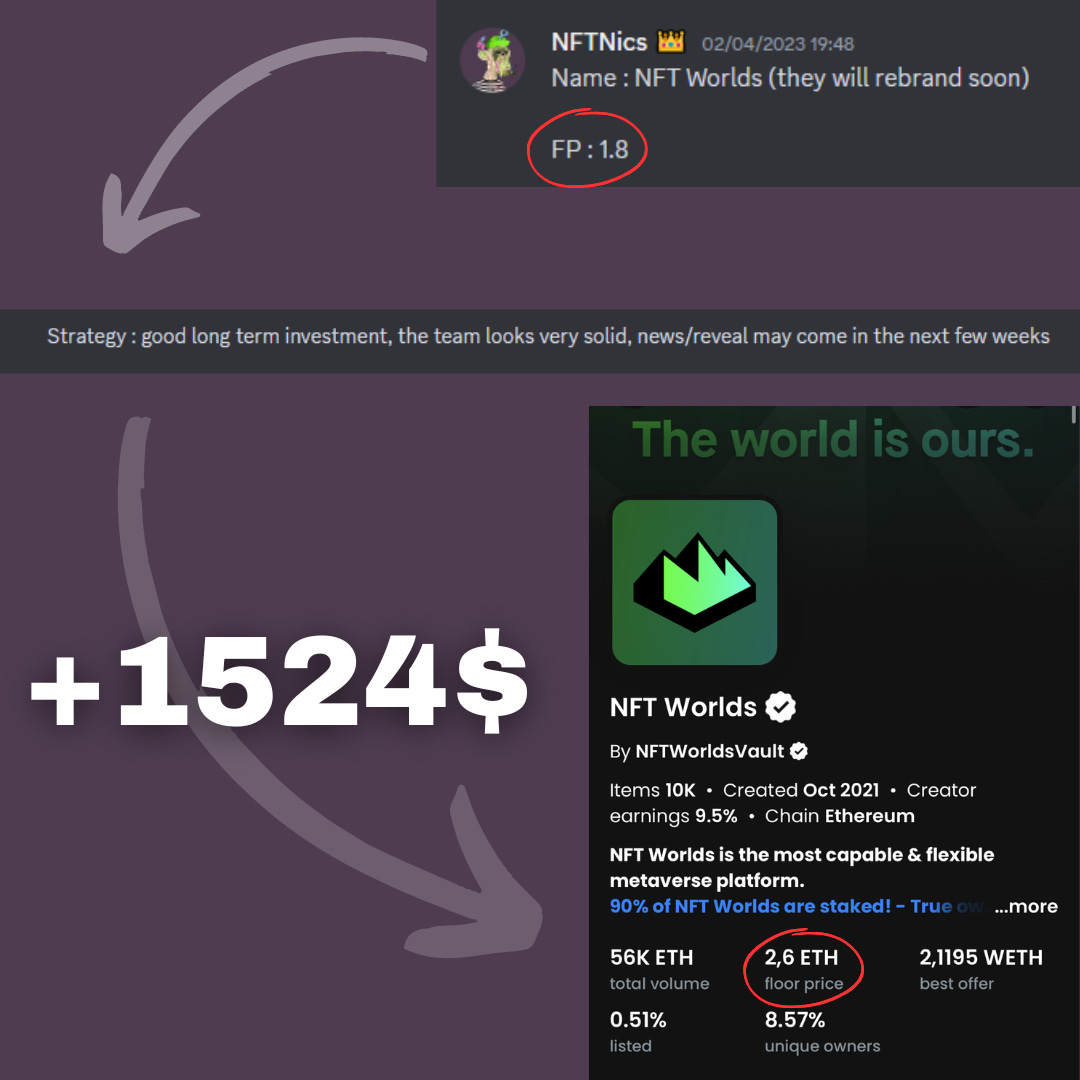Screen dimensions: 1080x1080
Task: Click the 2,6 ETH floor price stat
Action: 803,969
